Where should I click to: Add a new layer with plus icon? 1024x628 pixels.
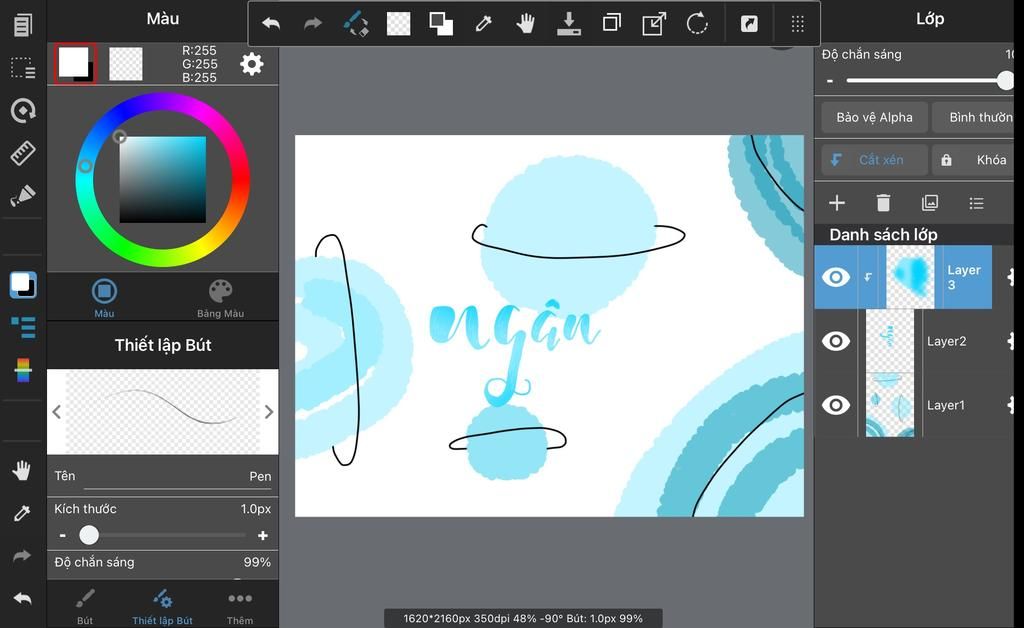[837, 203]
